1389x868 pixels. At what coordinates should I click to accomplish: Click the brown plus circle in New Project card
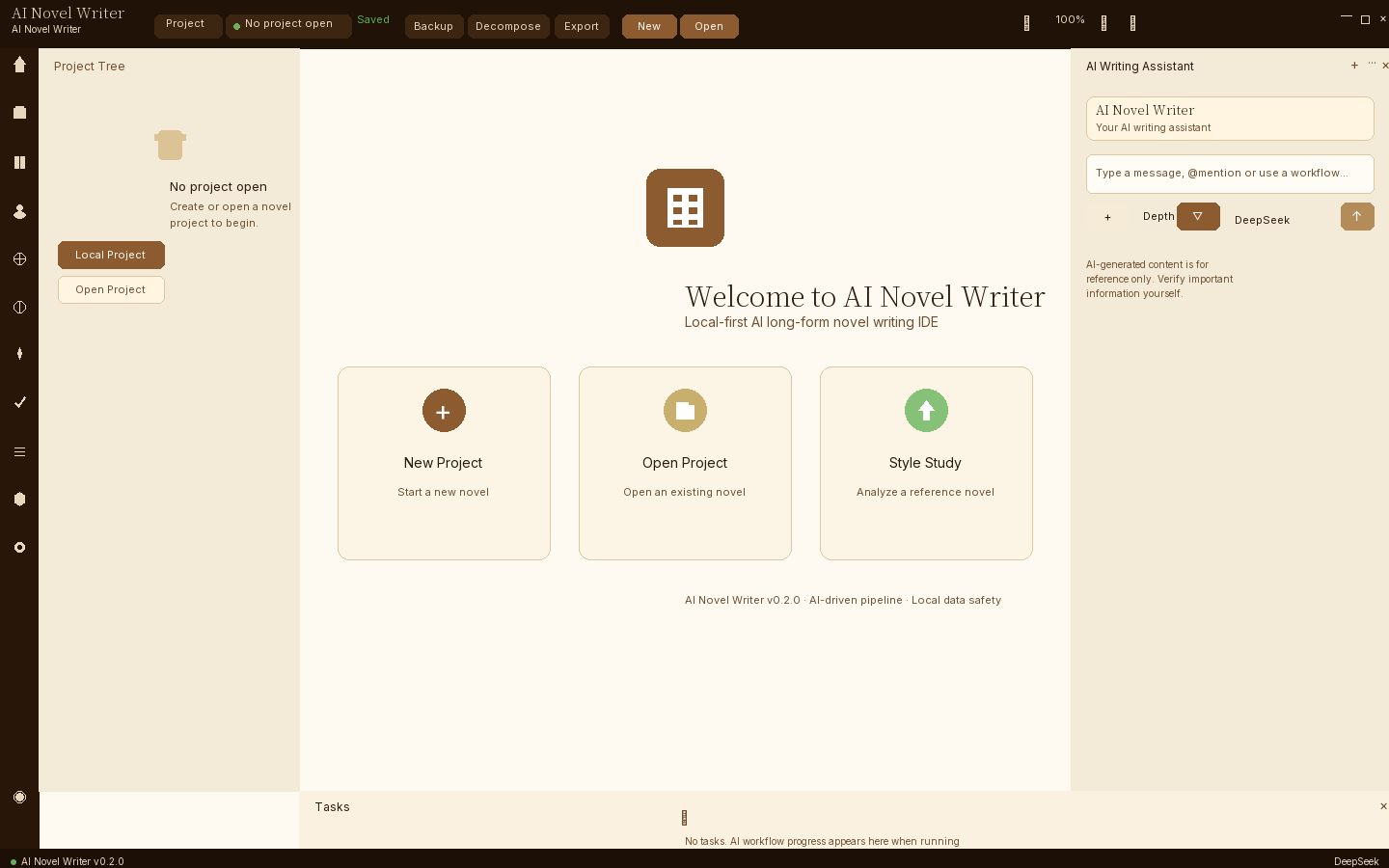(x=444, y=411)
